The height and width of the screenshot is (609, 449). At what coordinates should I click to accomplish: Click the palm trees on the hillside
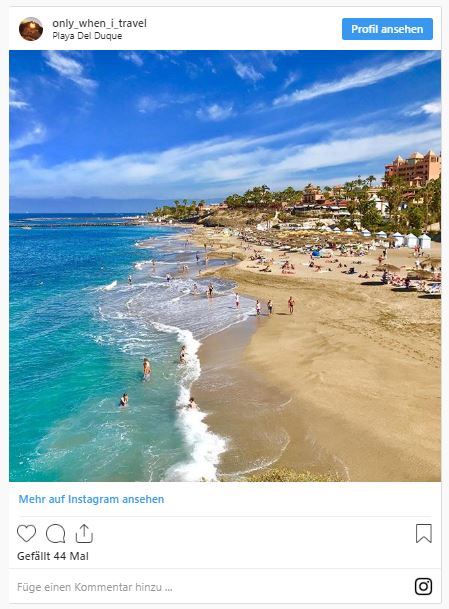256,195
